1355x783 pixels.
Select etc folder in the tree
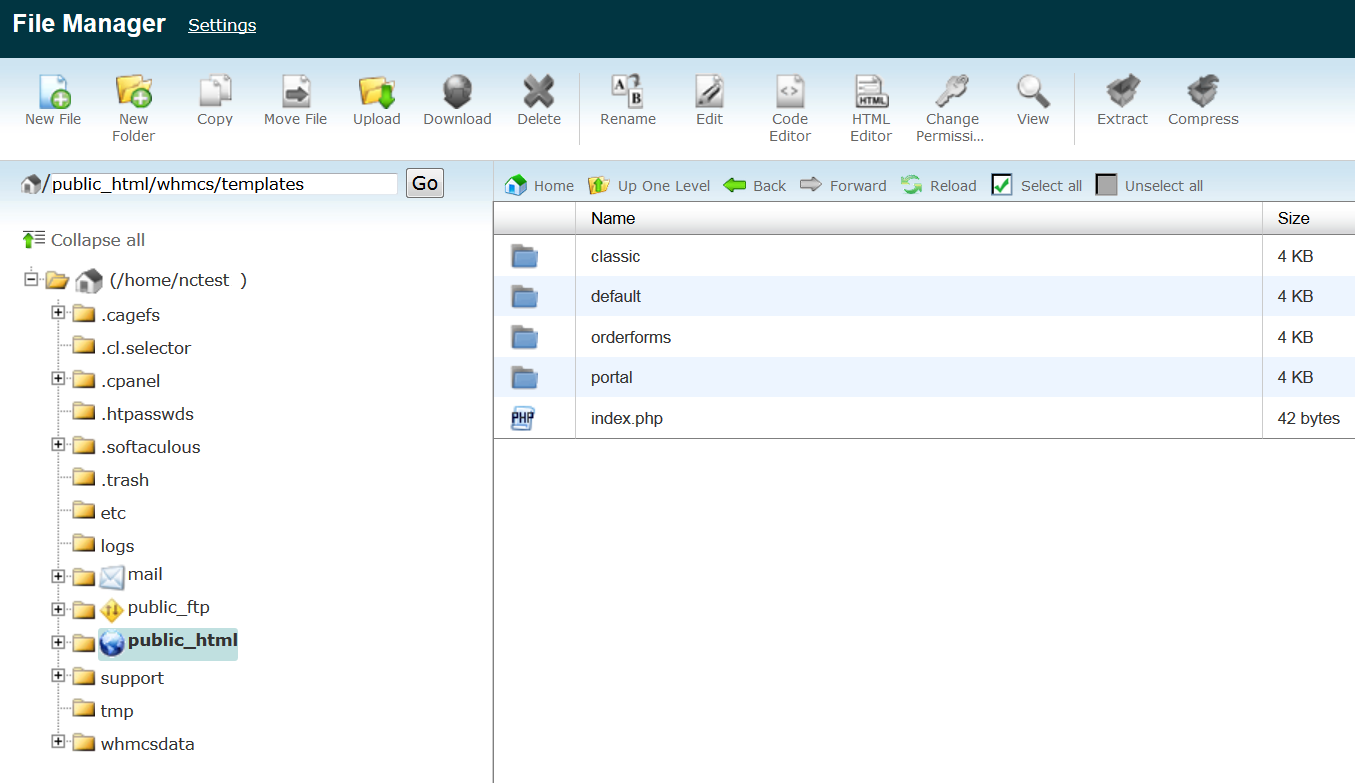tap(113, 513)
